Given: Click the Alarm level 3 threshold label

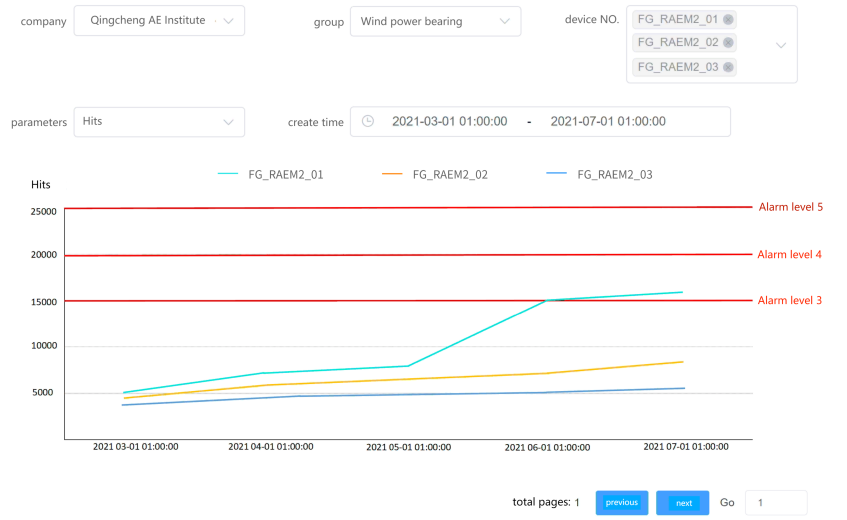Looking at the screenshot, I should click(x=790, y=300).
